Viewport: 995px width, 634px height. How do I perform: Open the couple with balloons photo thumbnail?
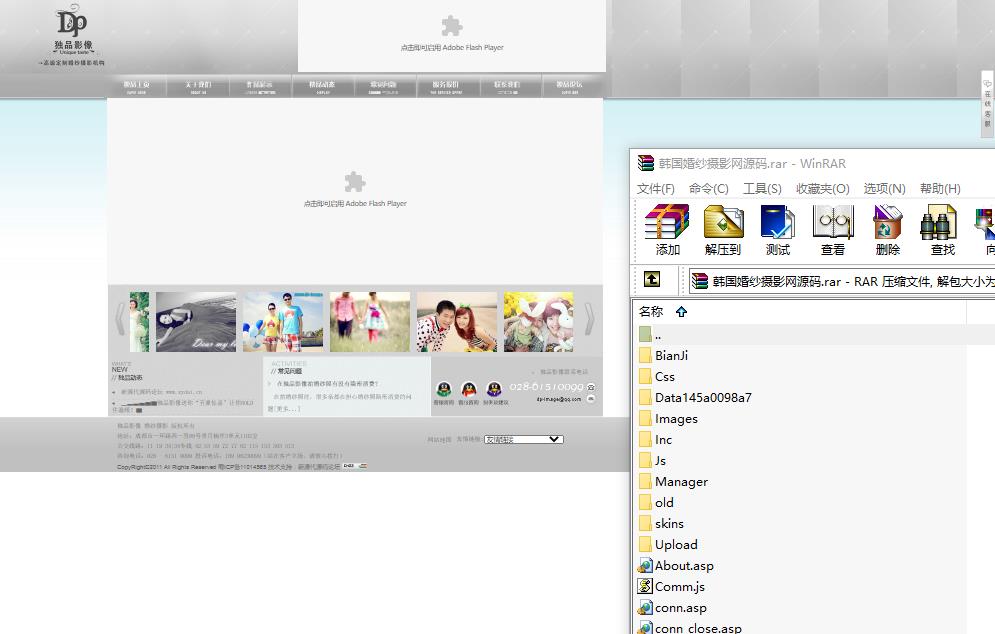click(283, 322)
